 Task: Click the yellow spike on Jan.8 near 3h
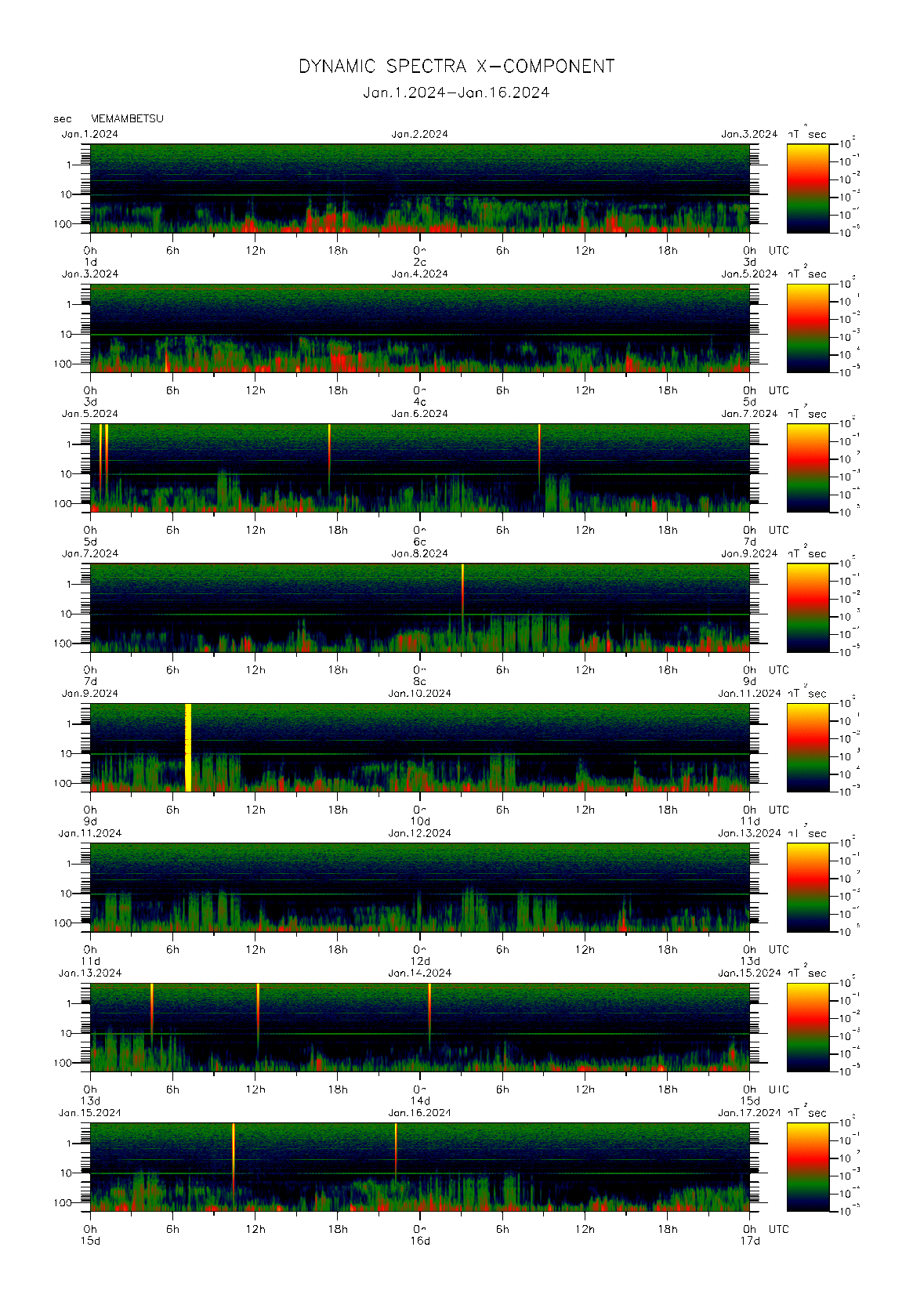462,588
